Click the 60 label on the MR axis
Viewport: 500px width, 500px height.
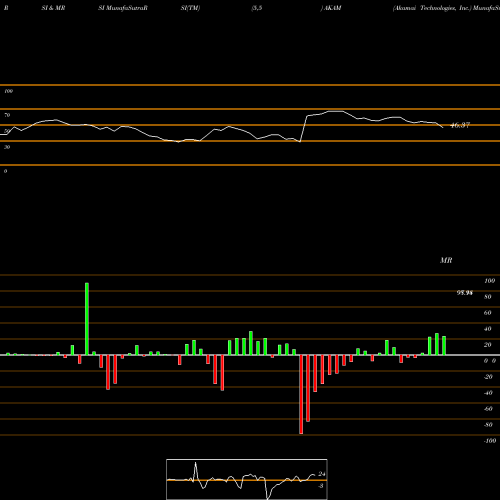tap(488, 313)
